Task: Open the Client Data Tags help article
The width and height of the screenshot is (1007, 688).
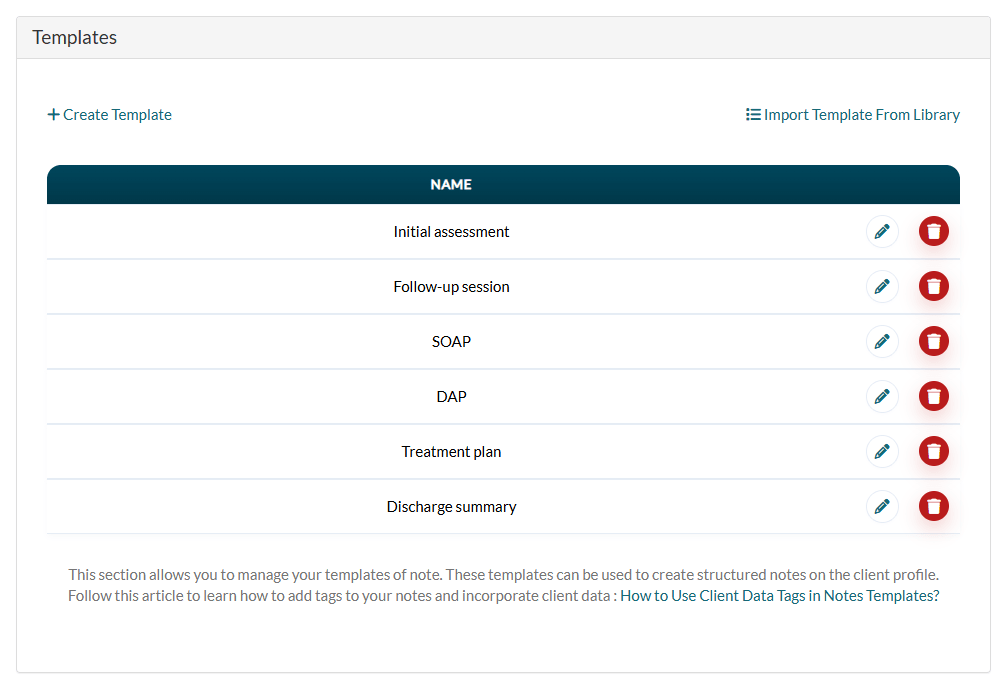Action: pyautogui.click(x=780, y=596)
